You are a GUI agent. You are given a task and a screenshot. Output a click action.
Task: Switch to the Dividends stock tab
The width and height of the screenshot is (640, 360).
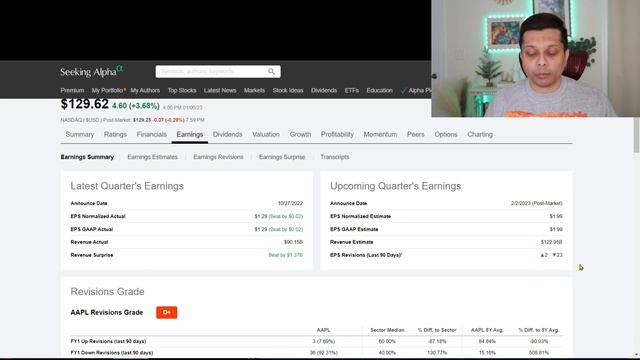[x=227, y=134]
